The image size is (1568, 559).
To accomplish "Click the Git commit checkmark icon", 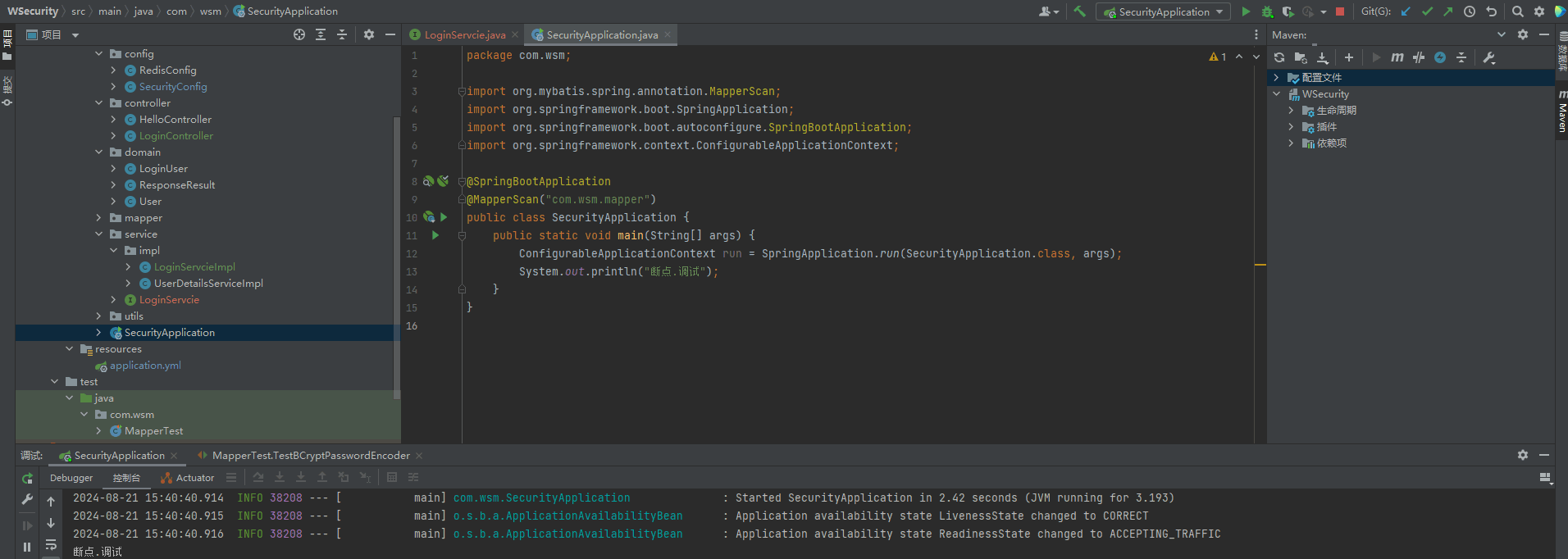I will 1427,11.
